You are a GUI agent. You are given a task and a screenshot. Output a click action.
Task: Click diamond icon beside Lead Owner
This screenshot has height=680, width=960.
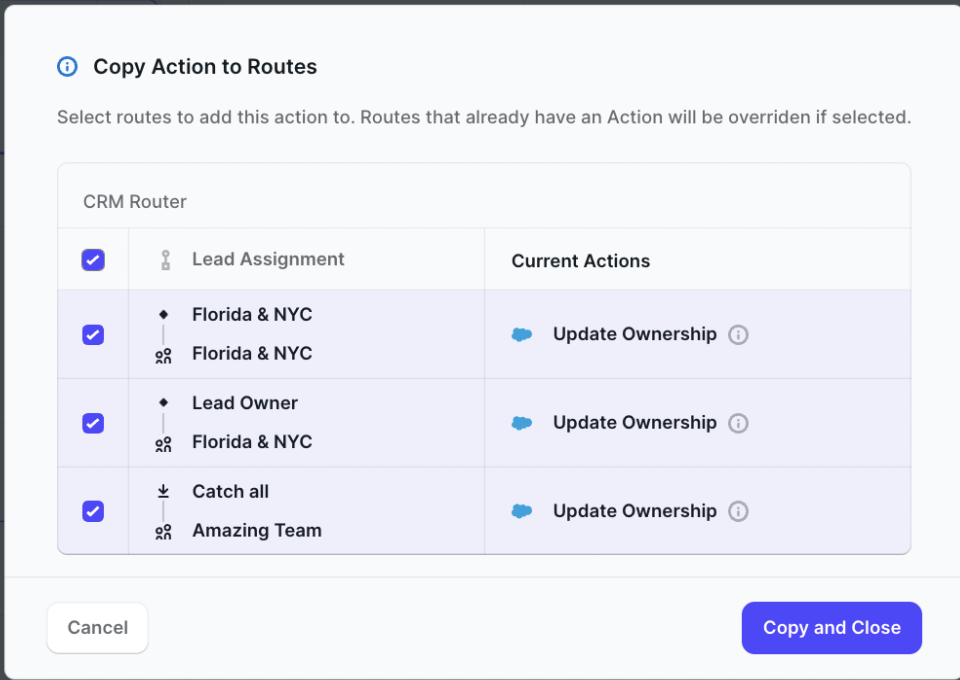[163, 403]
